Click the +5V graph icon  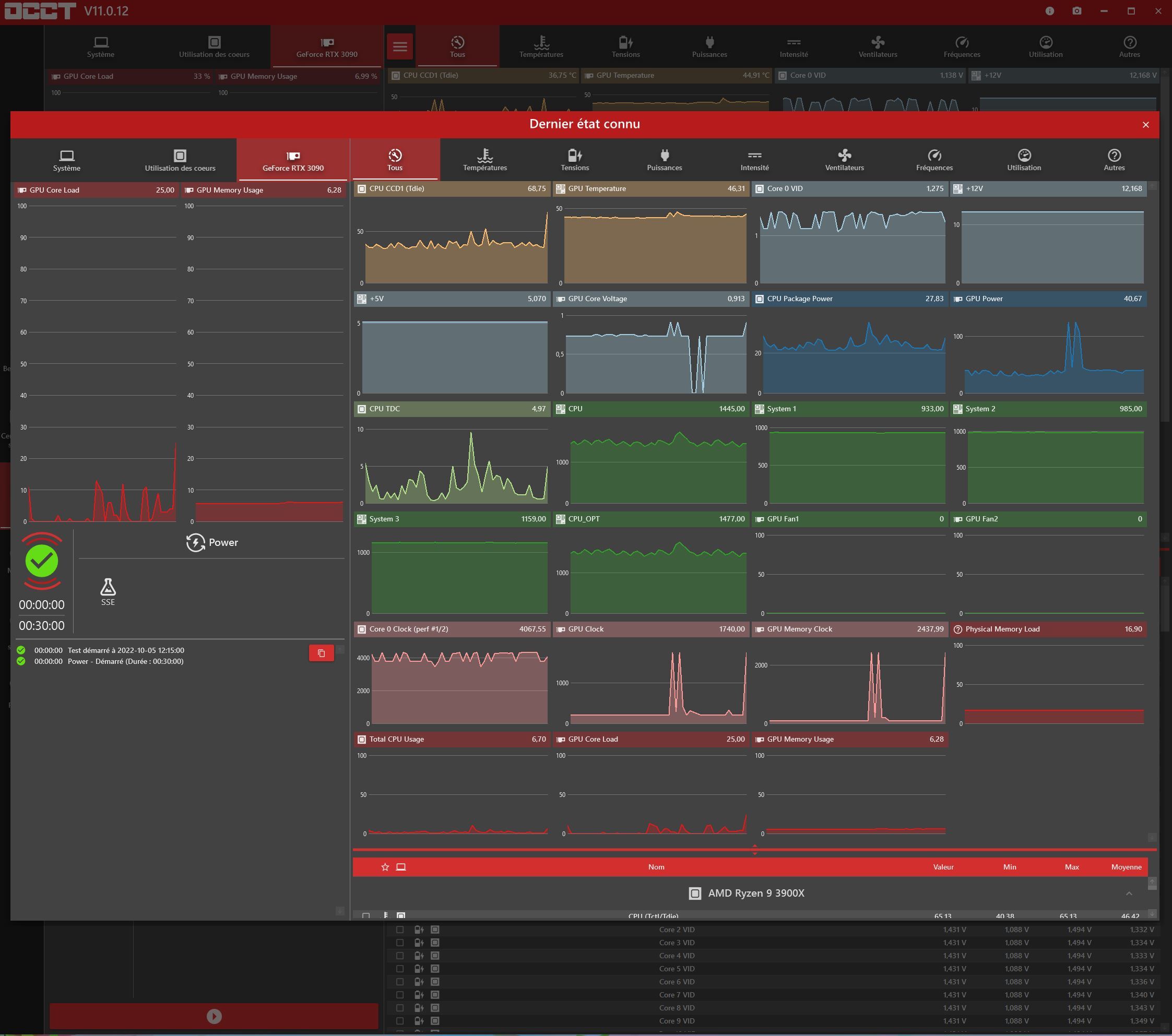pos(362,299)
